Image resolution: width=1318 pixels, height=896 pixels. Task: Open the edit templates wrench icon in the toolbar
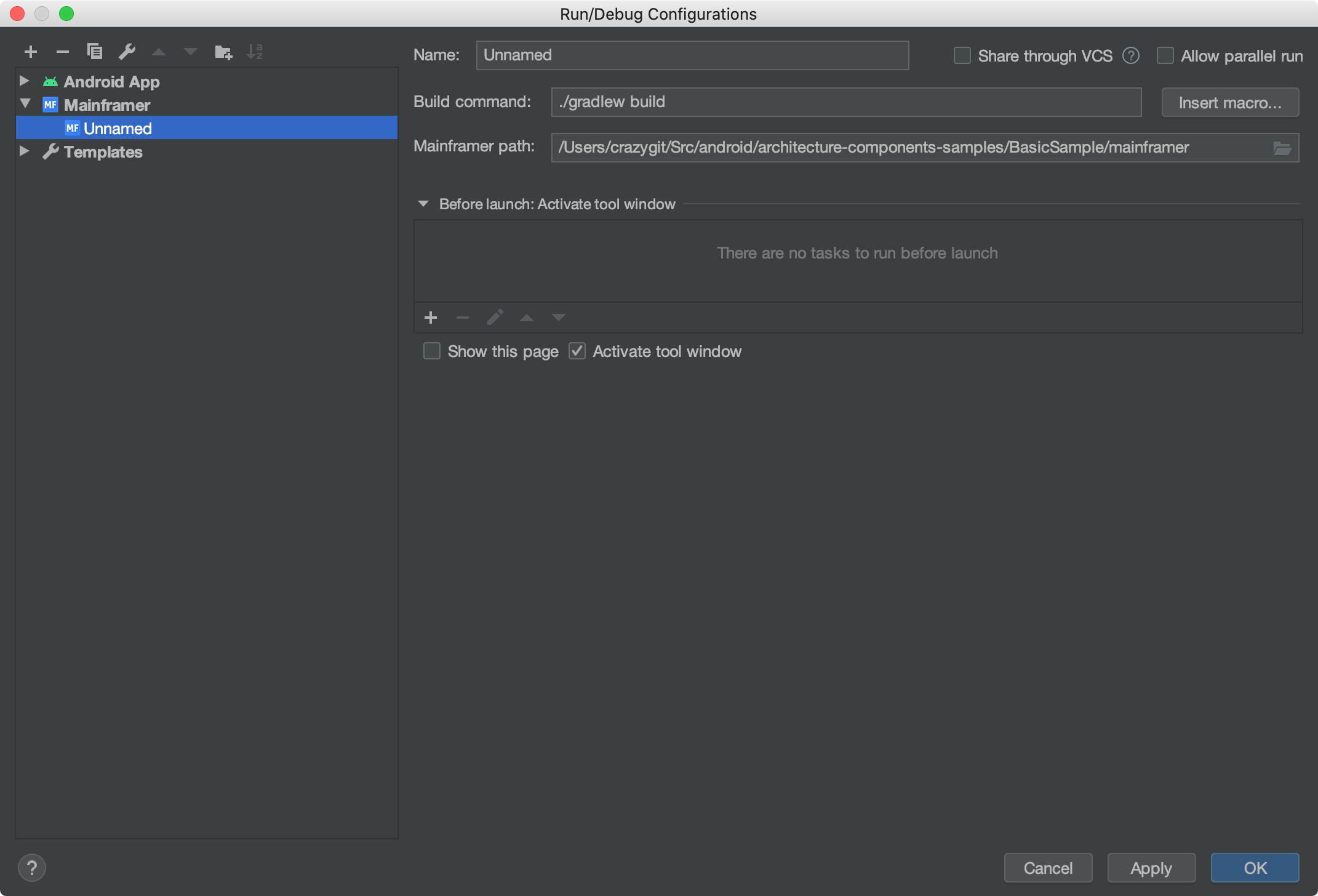tap(127, 52)
